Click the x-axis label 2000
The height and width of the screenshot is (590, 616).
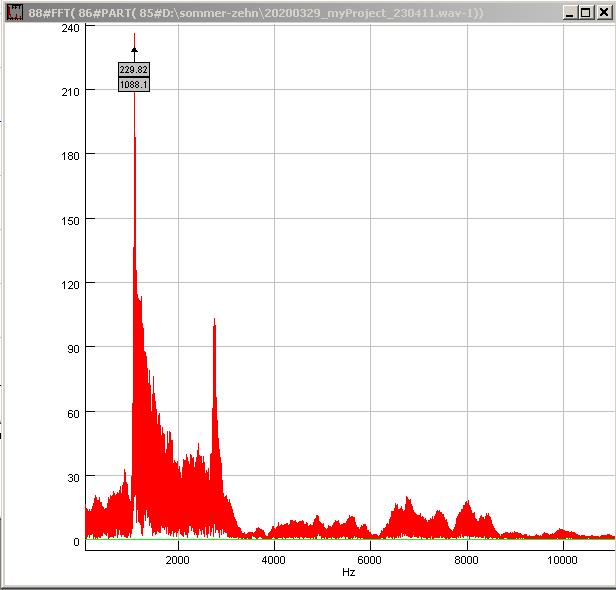pyautogui.click(x=178, y=560)
